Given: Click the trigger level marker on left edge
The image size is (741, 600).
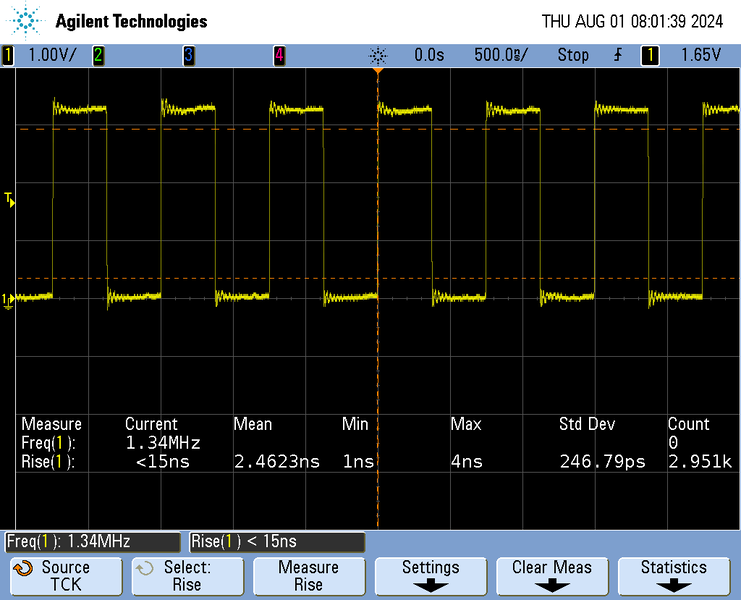Looking at the screenshot, I should 10,202.
